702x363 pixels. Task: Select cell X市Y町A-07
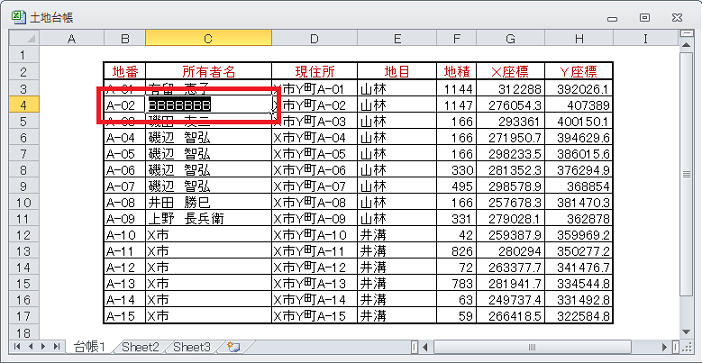pos(314,186)
